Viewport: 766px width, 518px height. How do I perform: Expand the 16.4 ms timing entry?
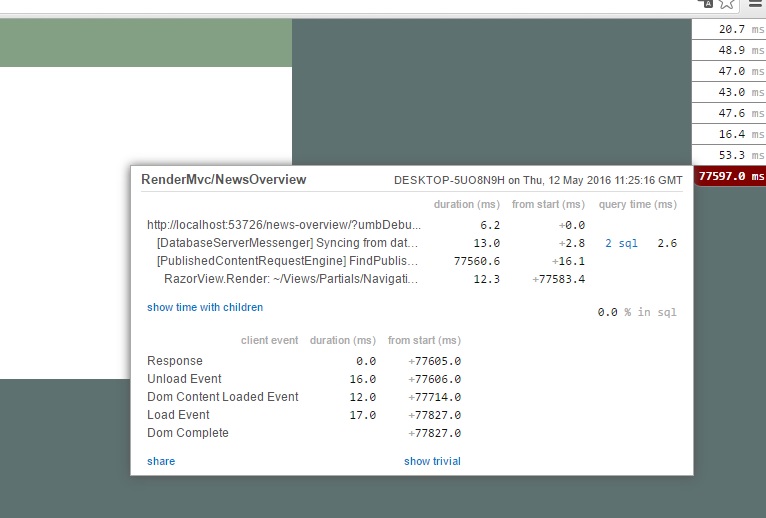(731, 134)
